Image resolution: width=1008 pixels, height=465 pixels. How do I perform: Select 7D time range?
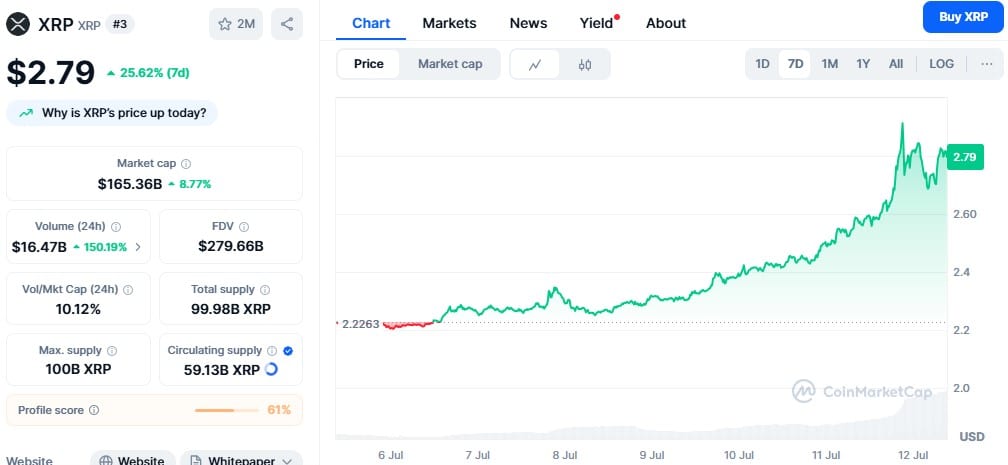(x=795, y=64)
